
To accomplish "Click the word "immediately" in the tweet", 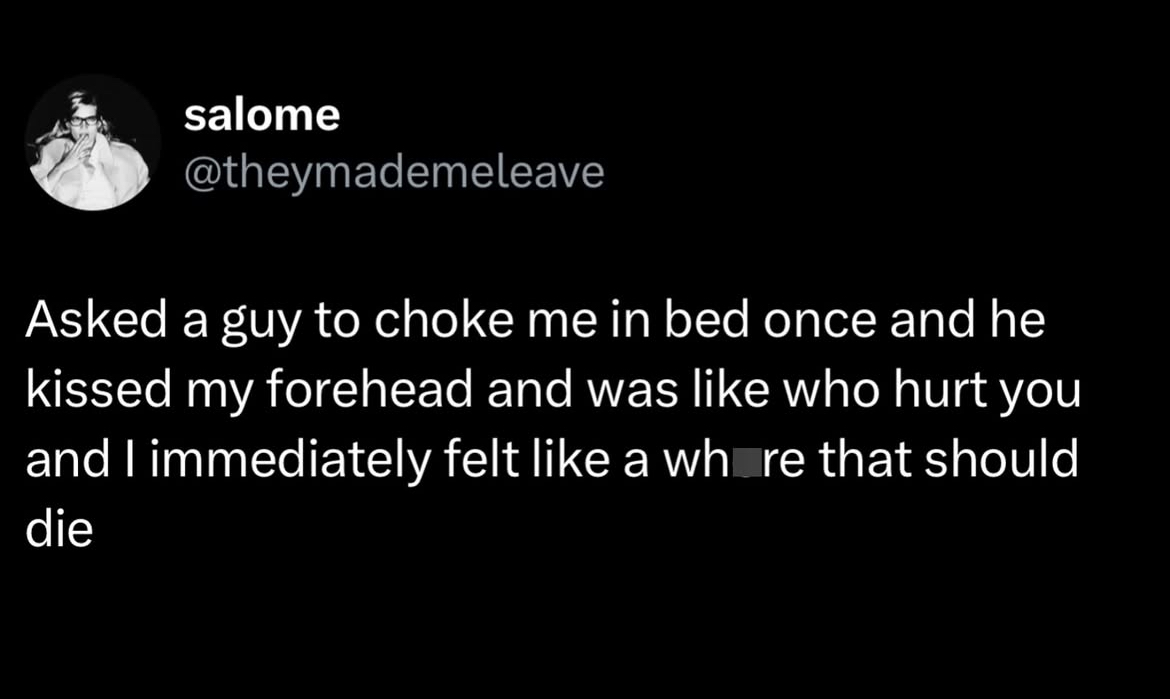I will coord(291,459).
